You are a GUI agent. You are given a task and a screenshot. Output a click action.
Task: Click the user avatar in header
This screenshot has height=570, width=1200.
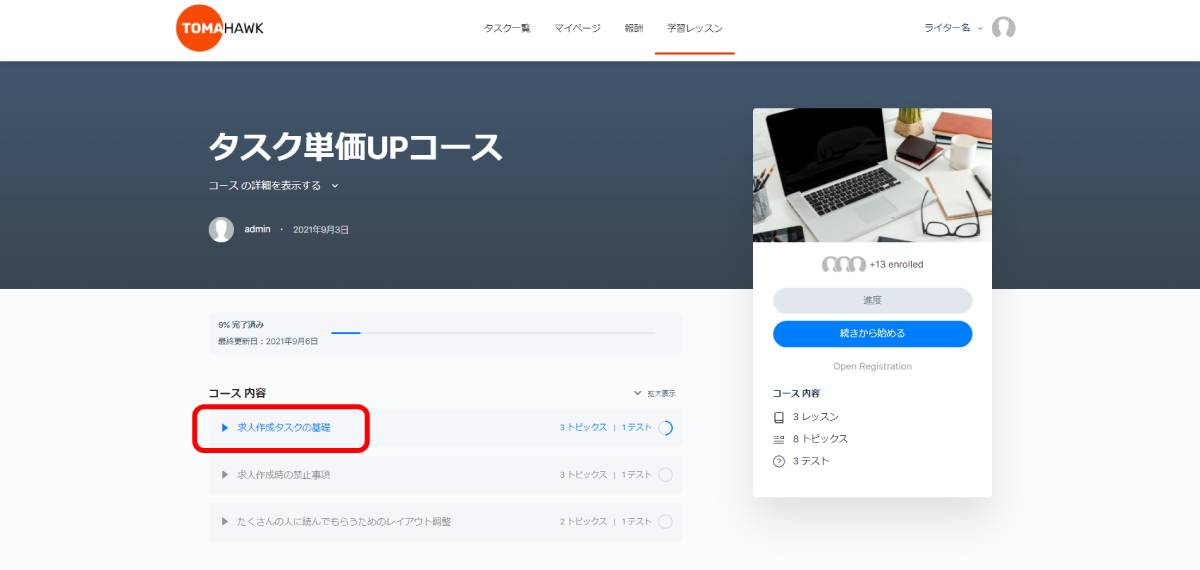(x=1003, y=28)
